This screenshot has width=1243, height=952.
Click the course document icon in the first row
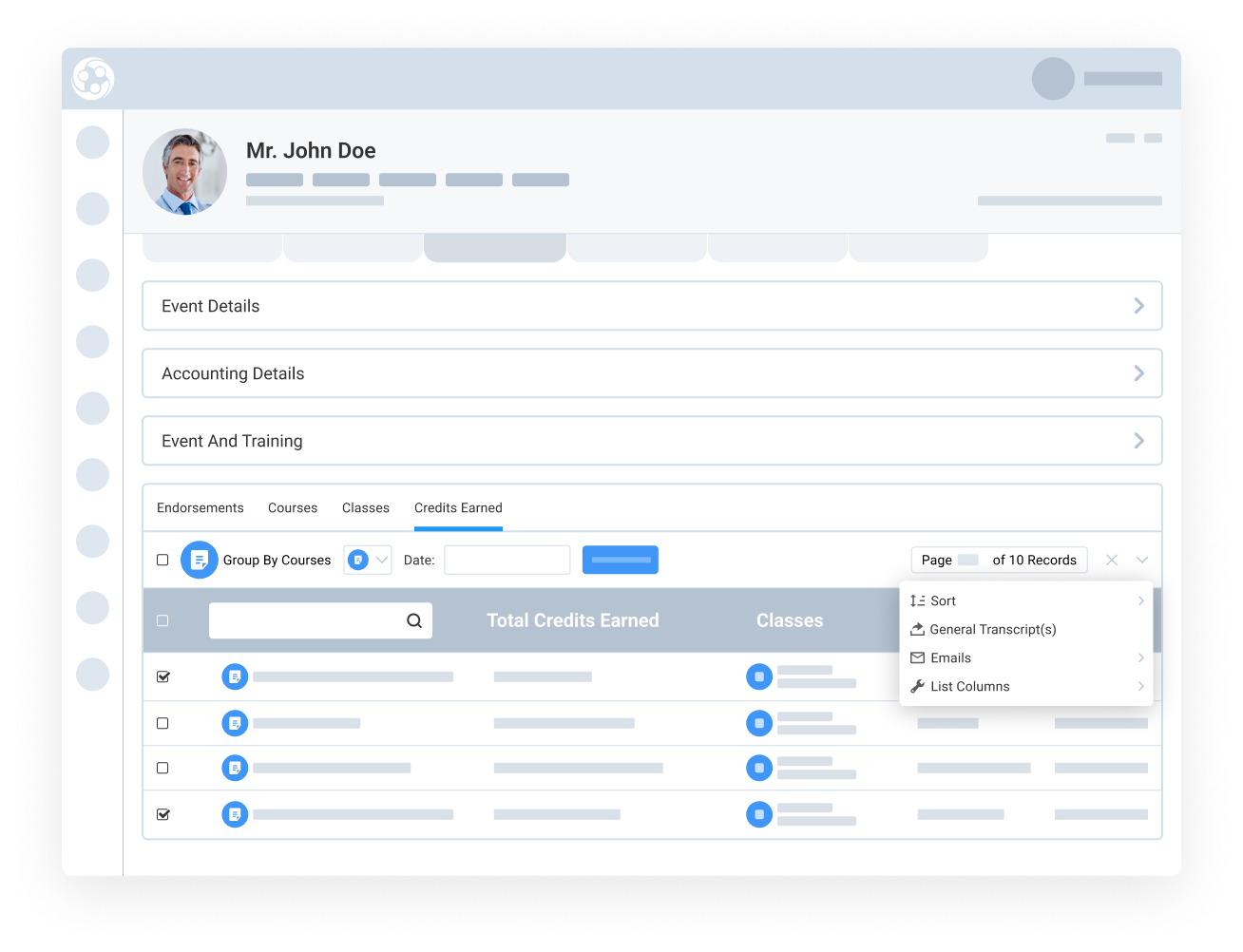[x=235, y=676]
